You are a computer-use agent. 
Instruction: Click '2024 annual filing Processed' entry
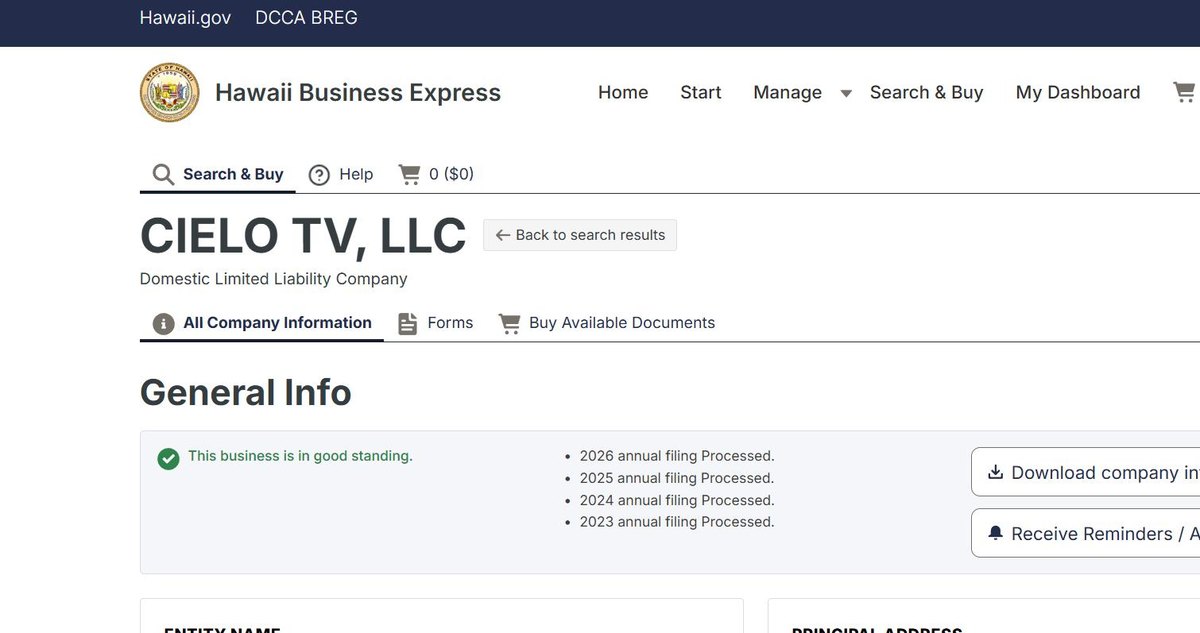677,500
